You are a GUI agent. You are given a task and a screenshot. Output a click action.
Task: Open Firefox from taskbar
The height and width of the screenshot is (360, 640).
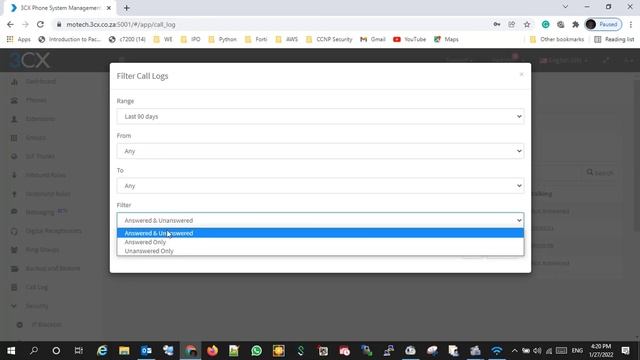click(212, 351)
